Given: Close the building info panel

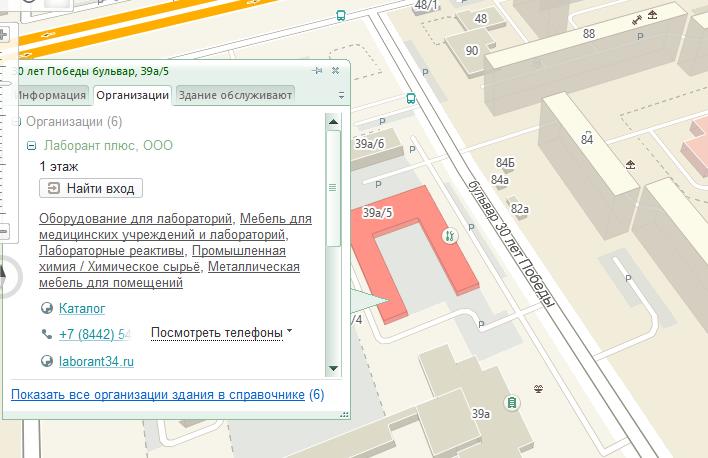Looking at the screenshot, I should pos(336,71).
